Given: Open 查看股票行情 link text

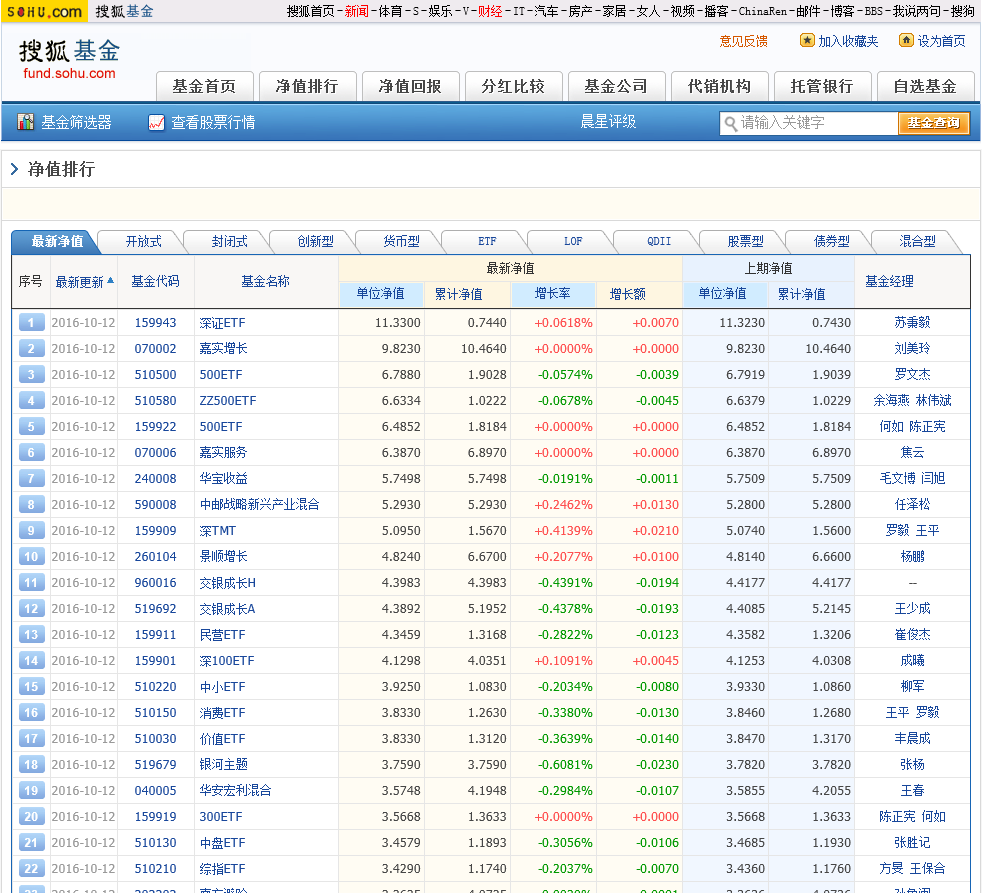Looking at the screenshot, I should 214,123.
